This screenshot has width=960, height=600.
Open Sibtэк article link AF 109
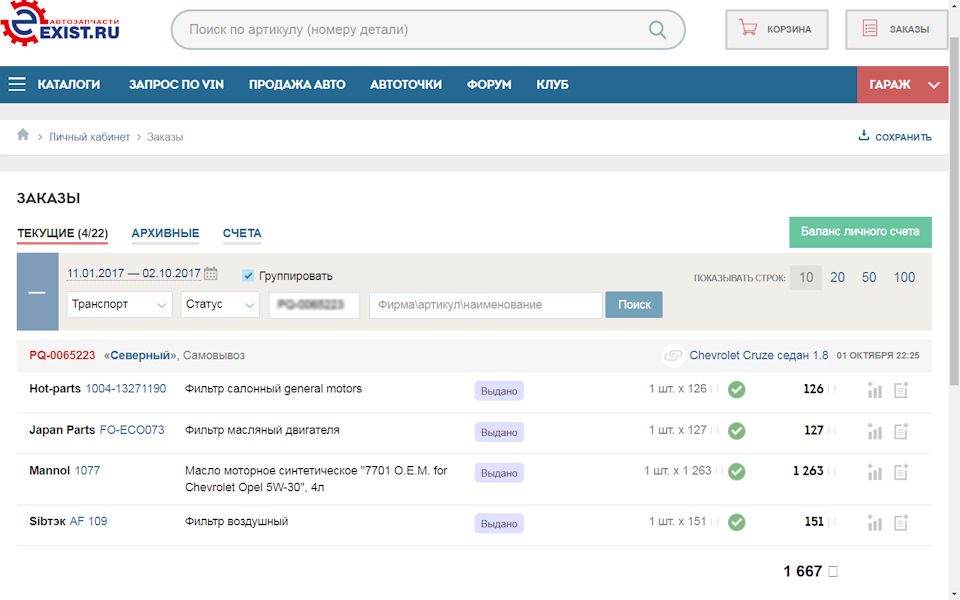point(88,521)
